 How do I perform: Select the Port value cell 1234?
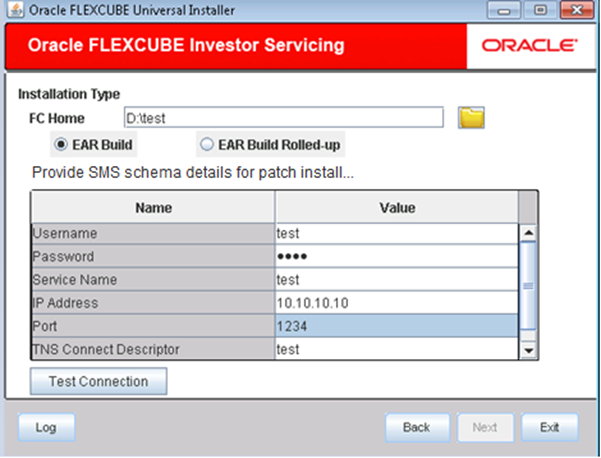pyautogui.click(x=396, y=326)
